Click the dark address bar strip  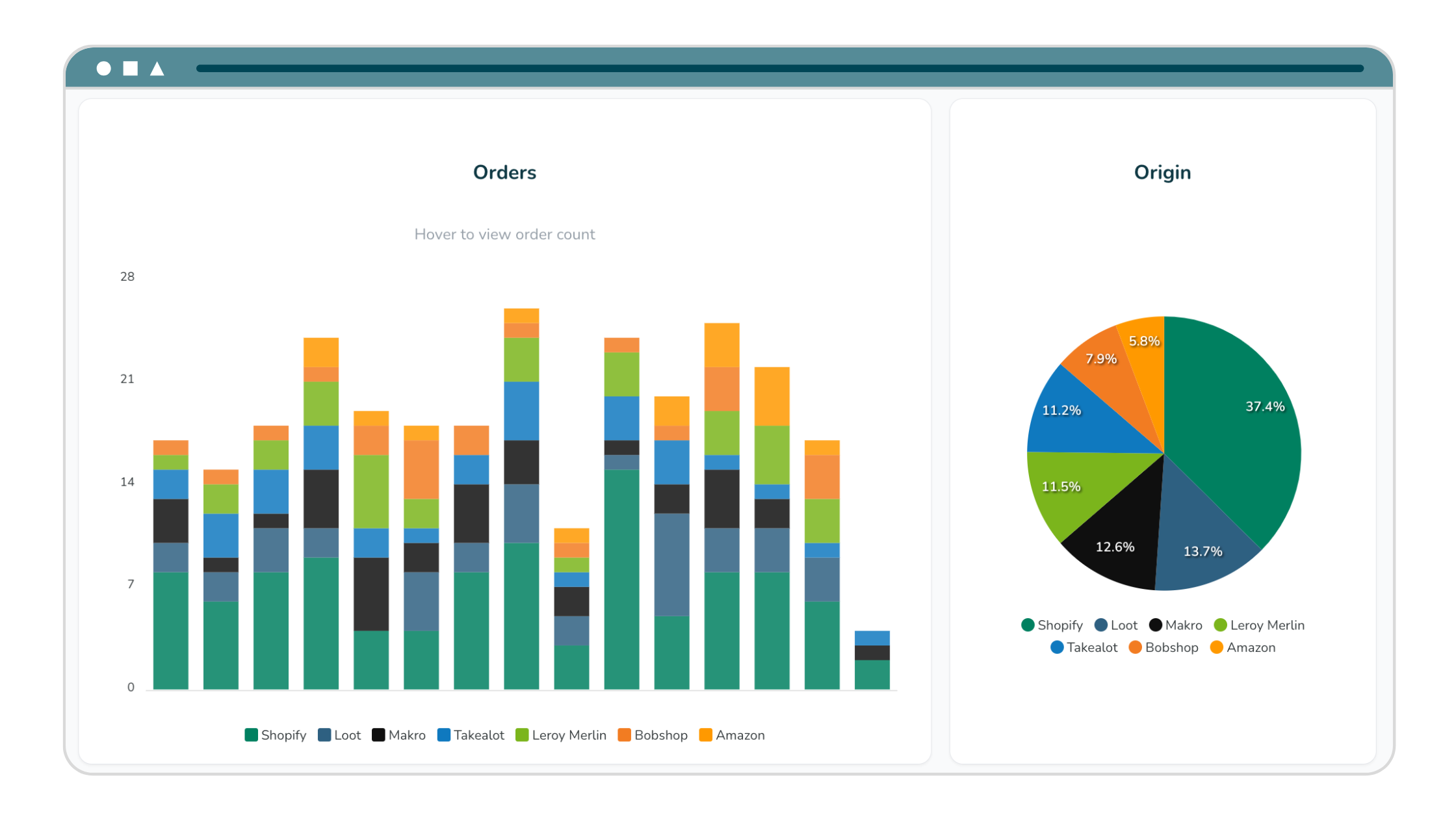(779, 68)
